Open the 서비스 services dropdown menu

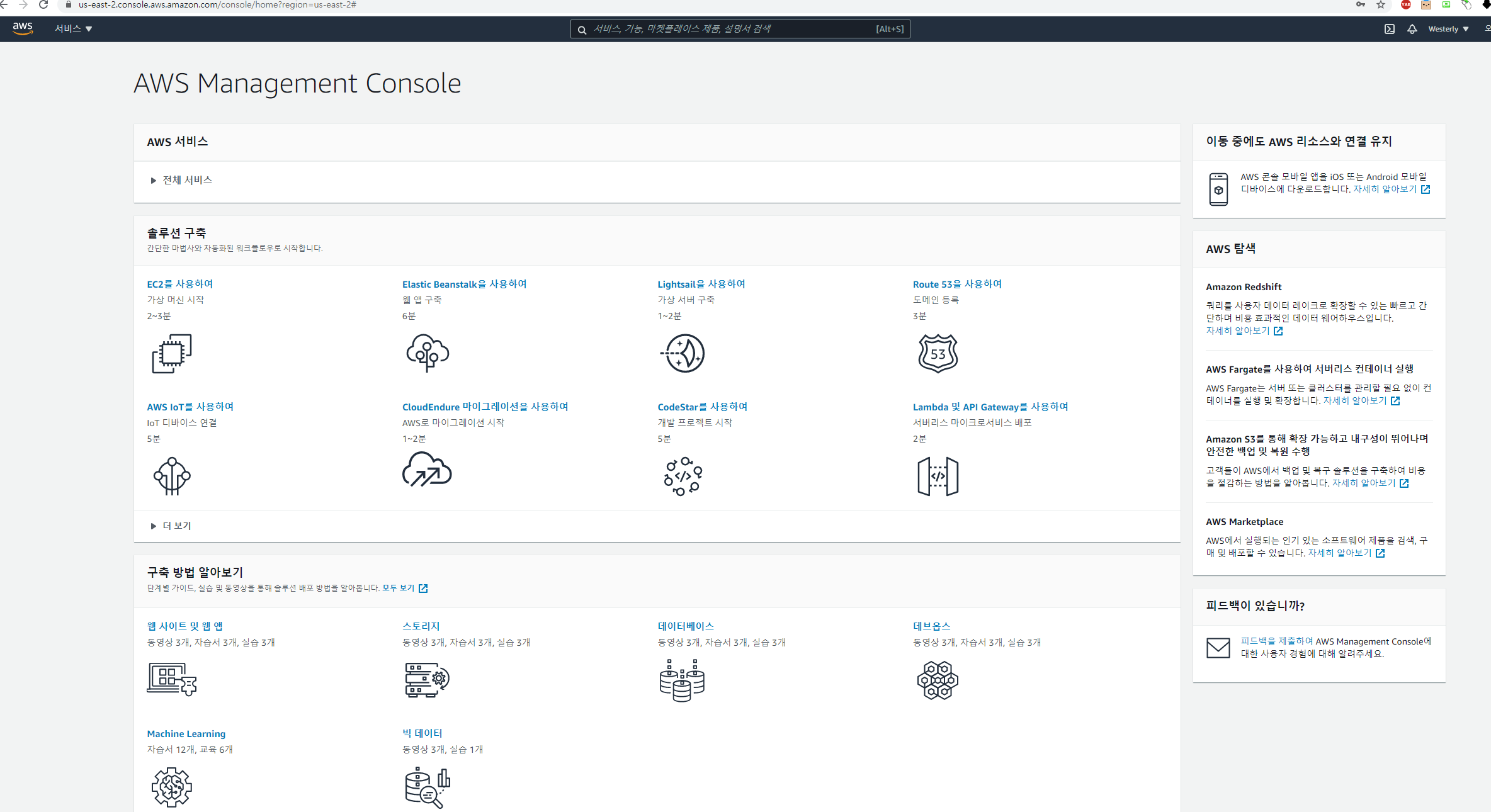click(x=73, y=28)
